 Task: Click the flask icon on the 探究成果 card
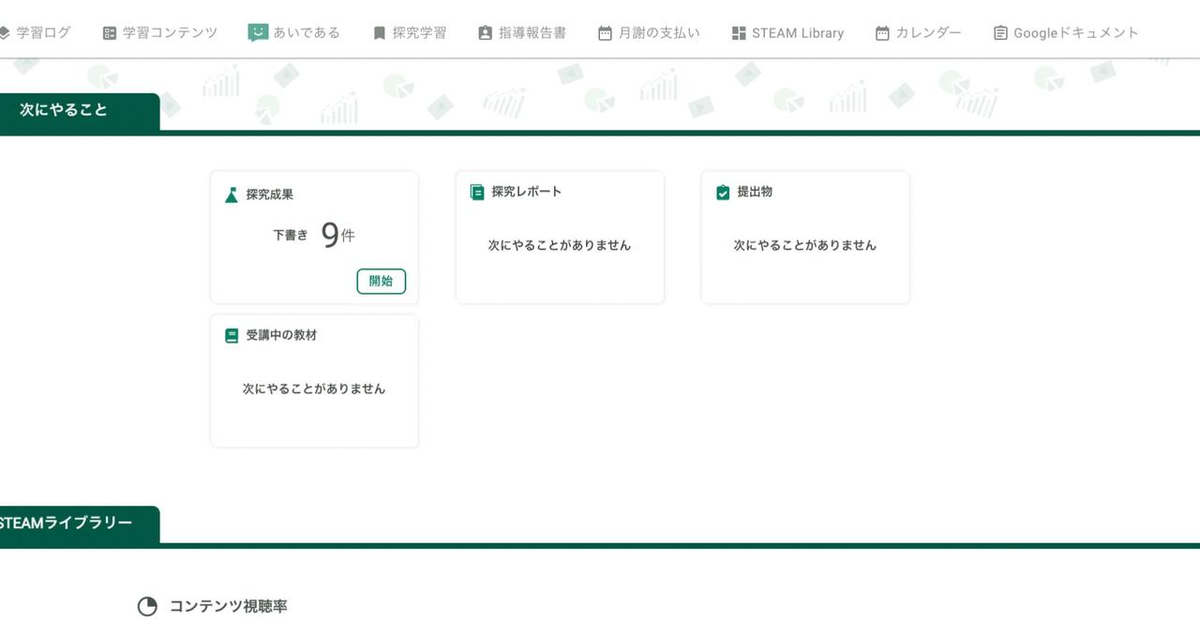click(230, 194)
